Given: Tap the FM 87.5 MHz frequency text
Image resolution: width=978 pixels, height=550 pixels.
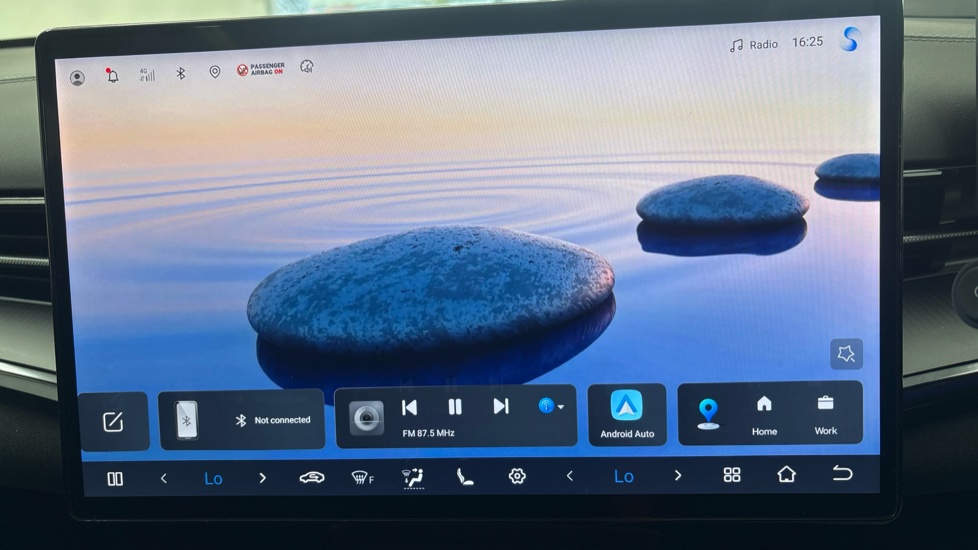Looking at the screenshot, I should pos(428,433).
